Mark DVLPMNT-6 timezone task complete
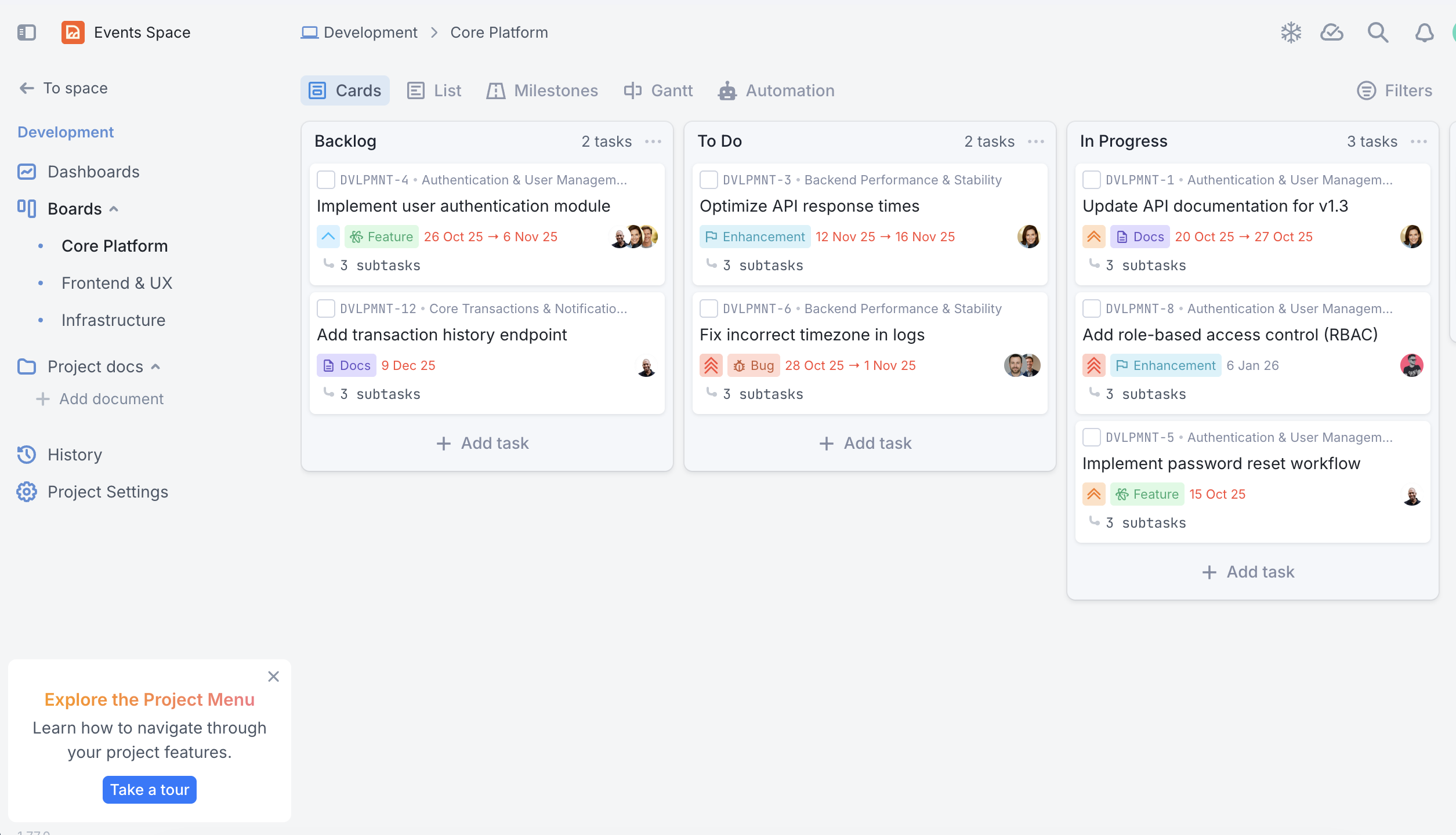Viewport: 1456px width, 835px height. click(709, 308)
